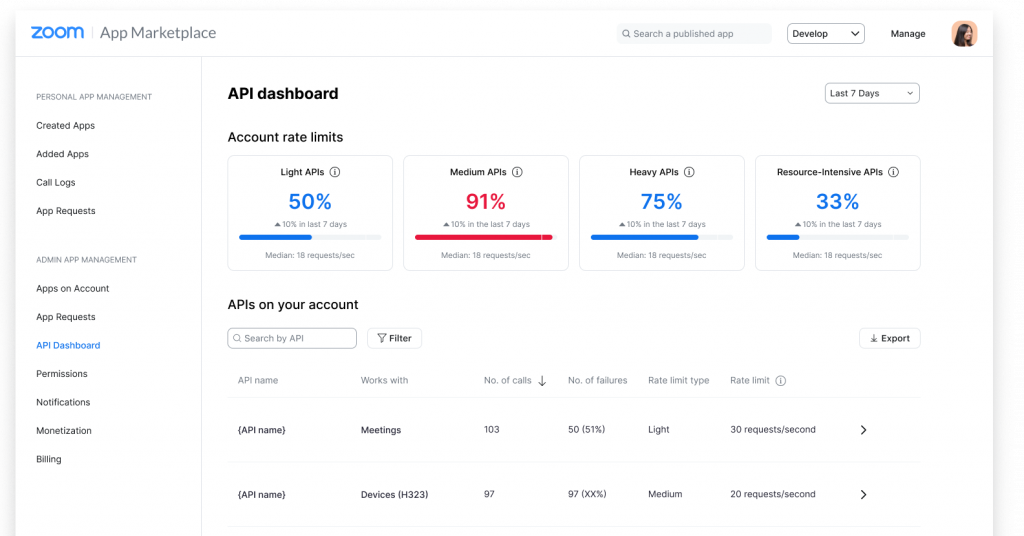
Task: Open the user profile avatar
Action: point(964,34)
